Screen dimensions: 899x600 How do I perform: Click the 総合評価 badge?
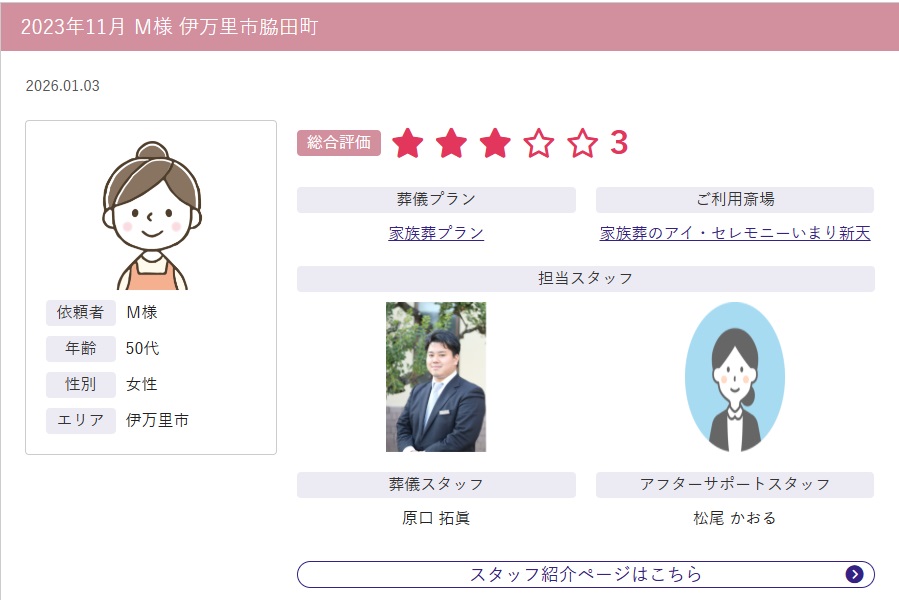tap(339, 143)
